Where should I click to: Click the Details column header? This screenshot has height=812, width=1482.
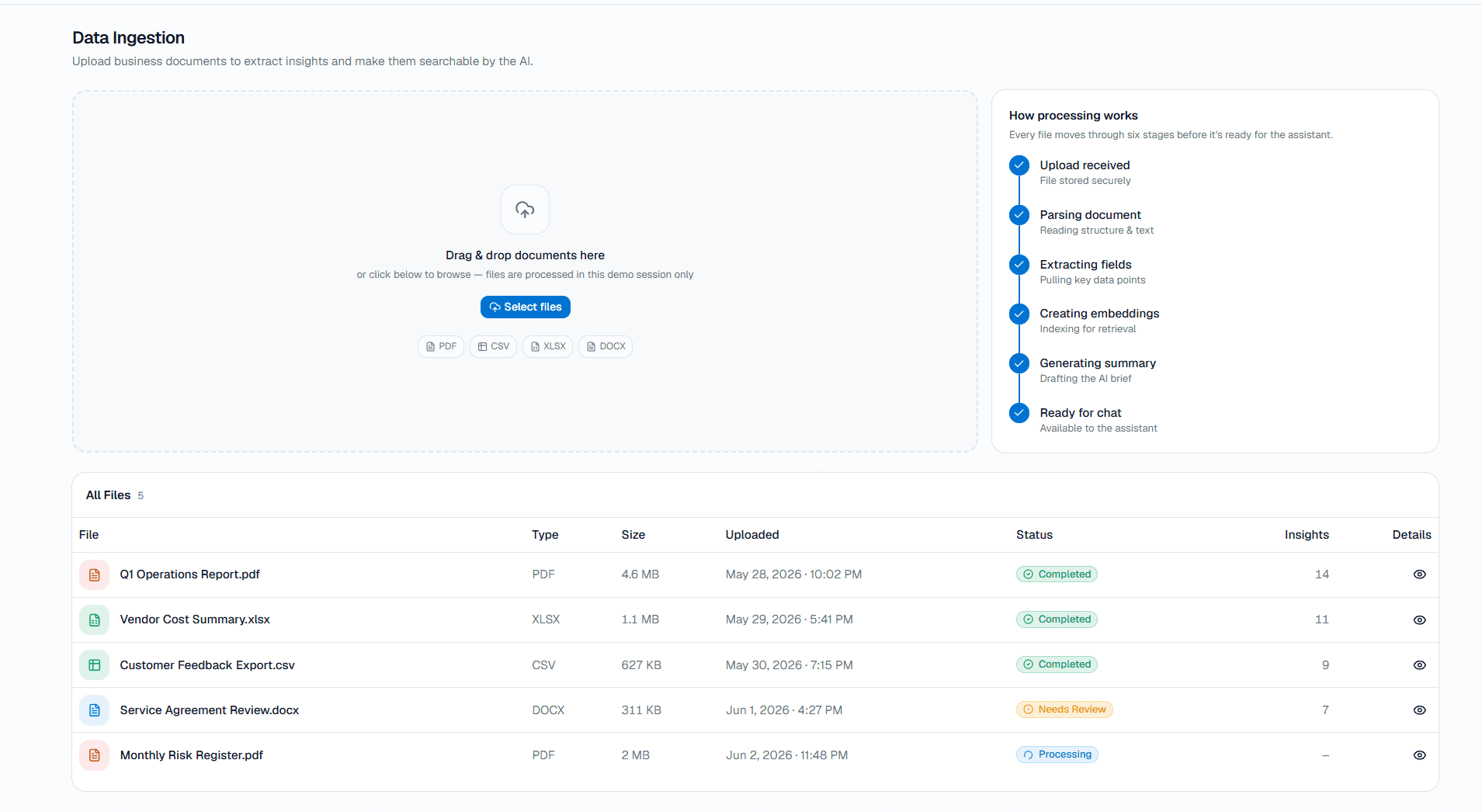pyautogui.click(x=1411, y=535)
